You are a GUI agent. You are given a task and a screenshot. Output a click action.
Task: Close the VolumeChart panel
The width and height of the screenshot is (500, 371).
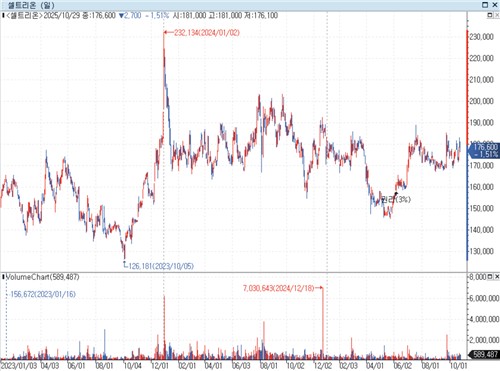coord(496,277)
